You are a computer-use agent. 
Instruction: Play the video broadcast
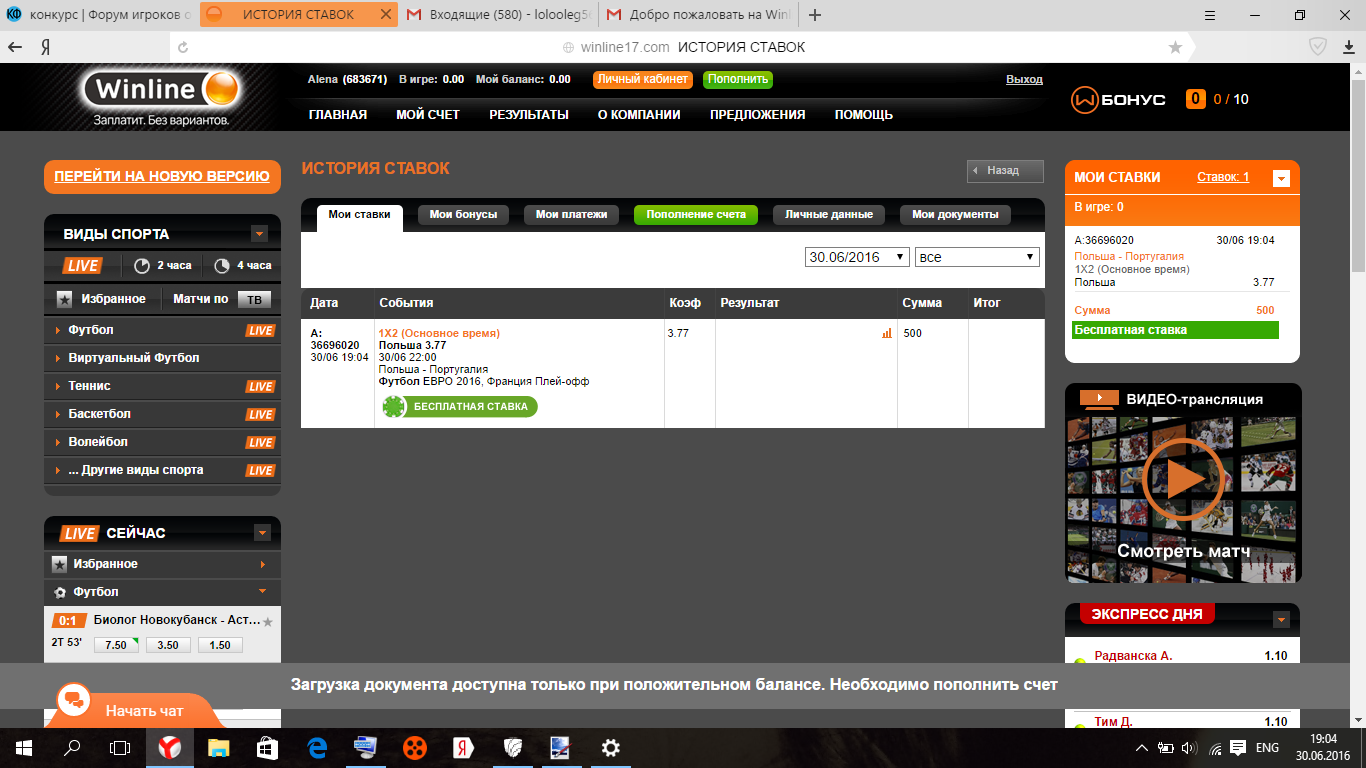point(1183,479)
